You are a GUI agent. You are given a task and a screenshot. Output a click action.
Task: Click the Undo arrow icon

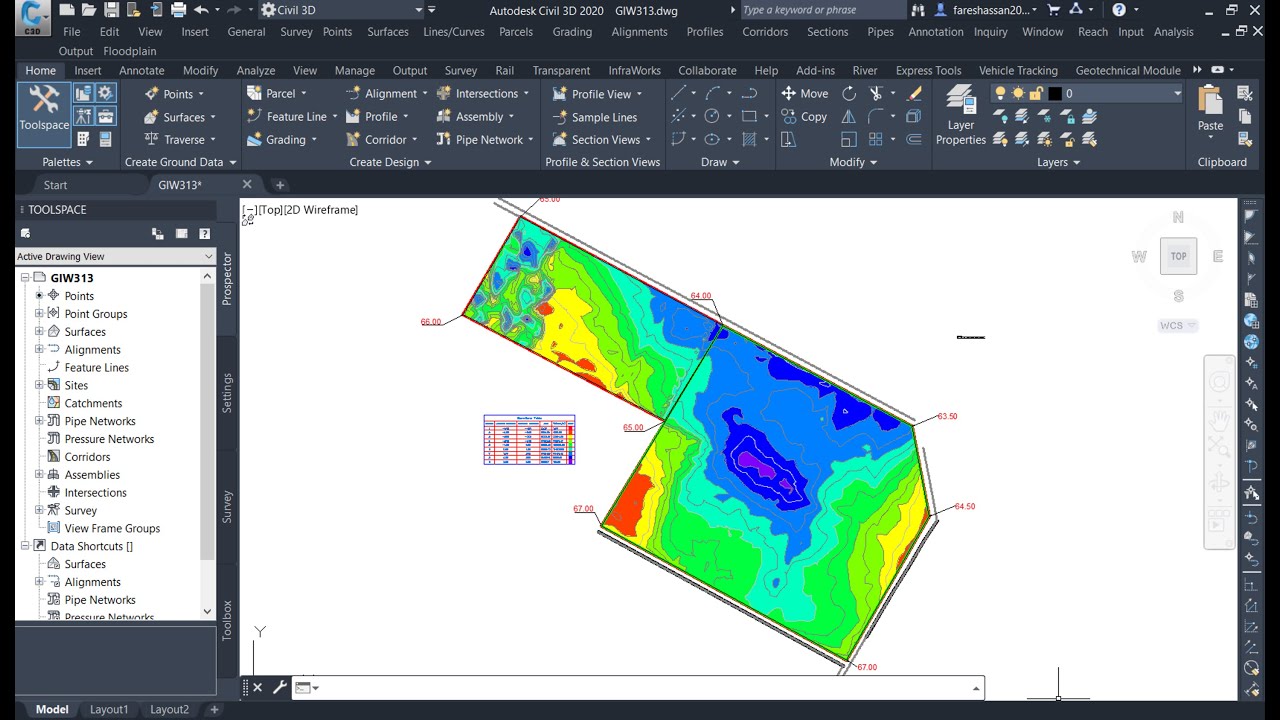[201, 10]
